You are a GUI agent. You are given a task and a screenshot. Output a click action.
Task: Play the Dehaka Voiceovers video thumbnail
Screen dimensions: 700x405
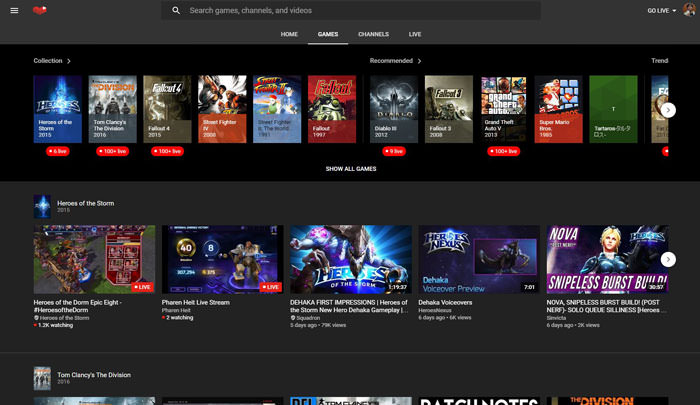point(479,259)
